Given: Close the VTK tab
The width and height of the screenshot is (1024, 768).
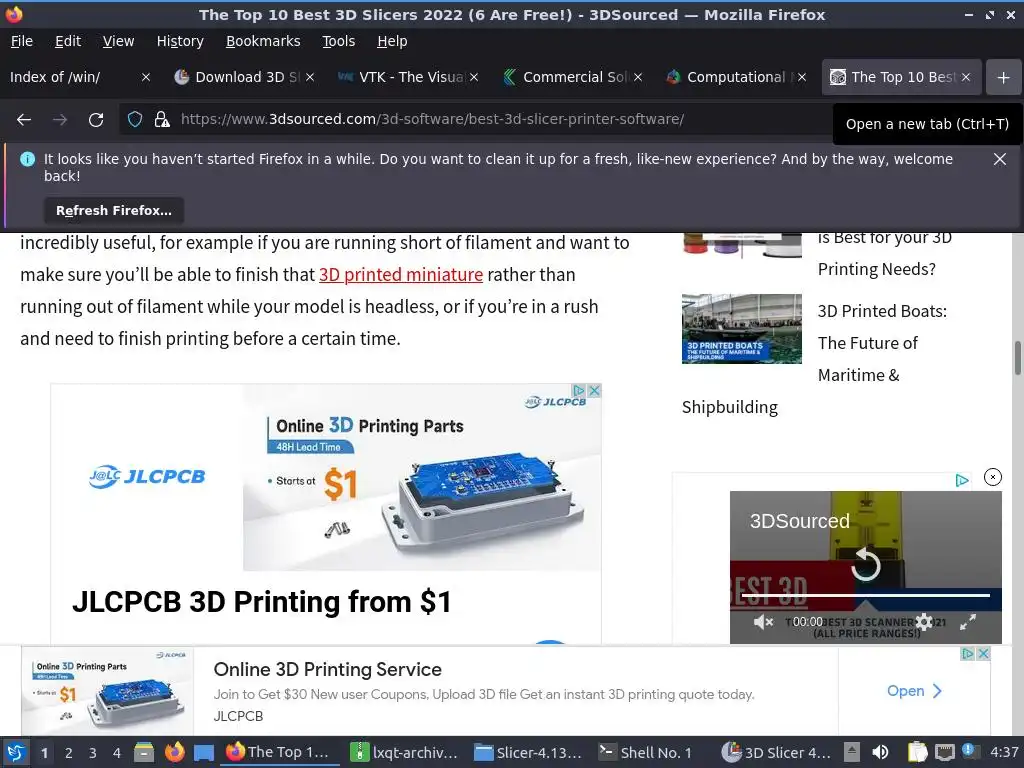Looking at the screenshot, I should pyautogui.click(x=474, y=77).
